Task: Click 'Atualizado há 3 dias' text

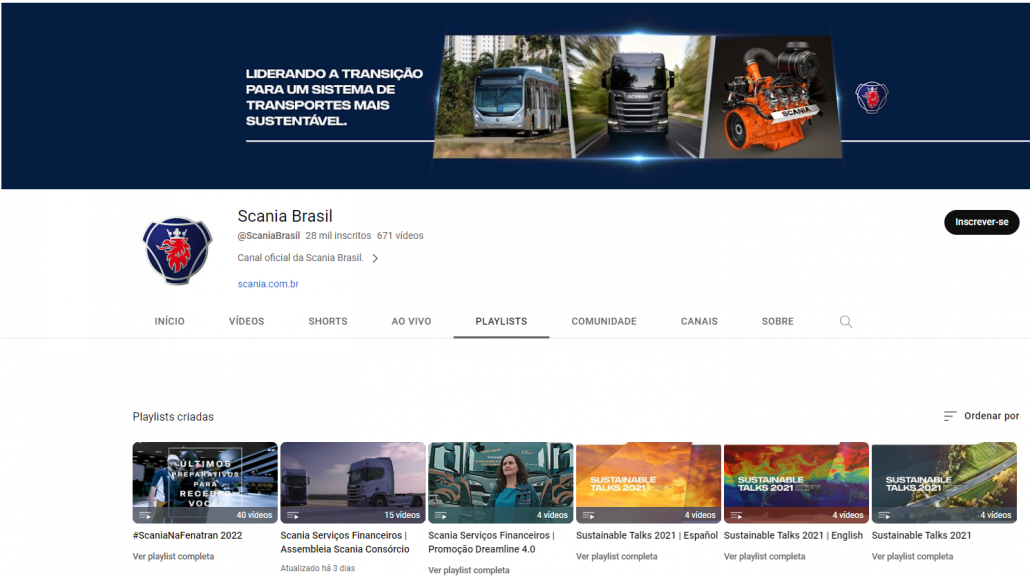Action: [317, 568]
